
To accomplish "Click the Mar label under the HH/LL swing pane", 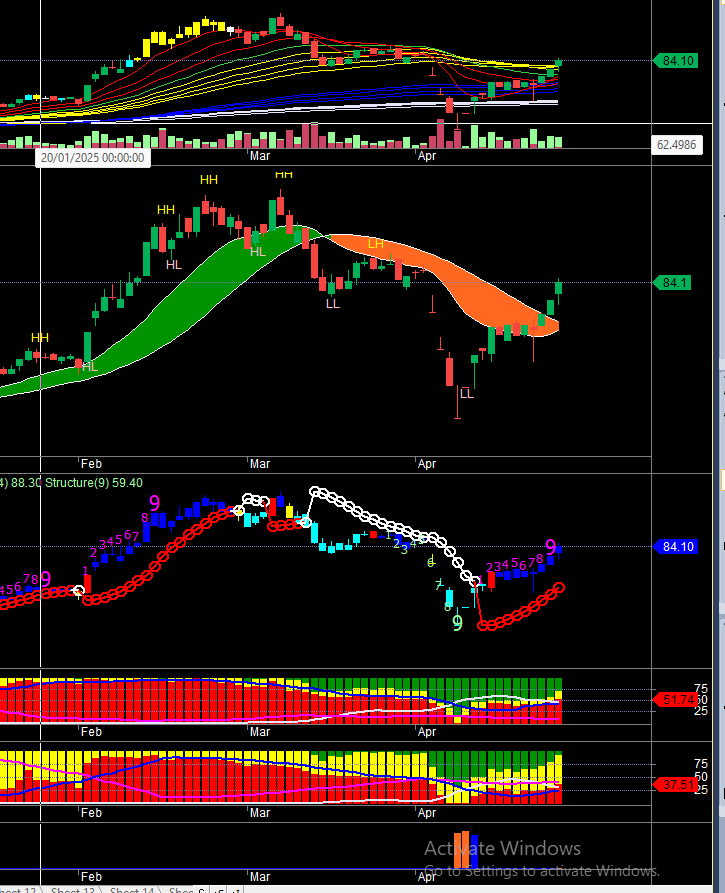I will coord(260,464).
